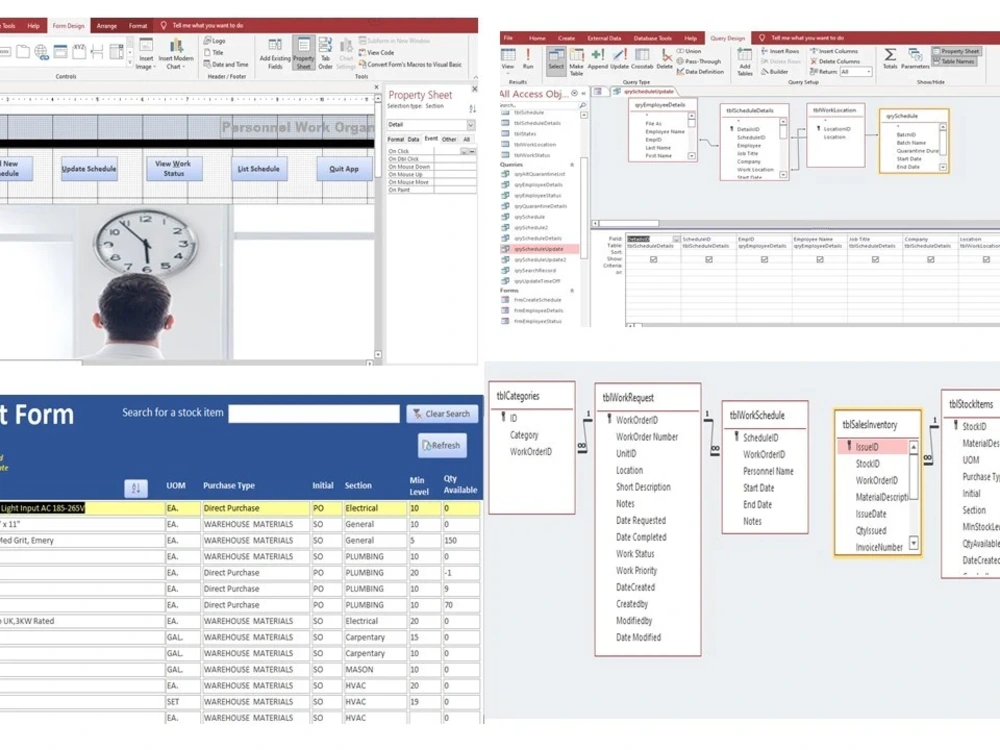Image resolution: width=1000 pixels, height=750 pixels.
Task: Open All Access Objects pane menu arrow
Action: (575, 94)
